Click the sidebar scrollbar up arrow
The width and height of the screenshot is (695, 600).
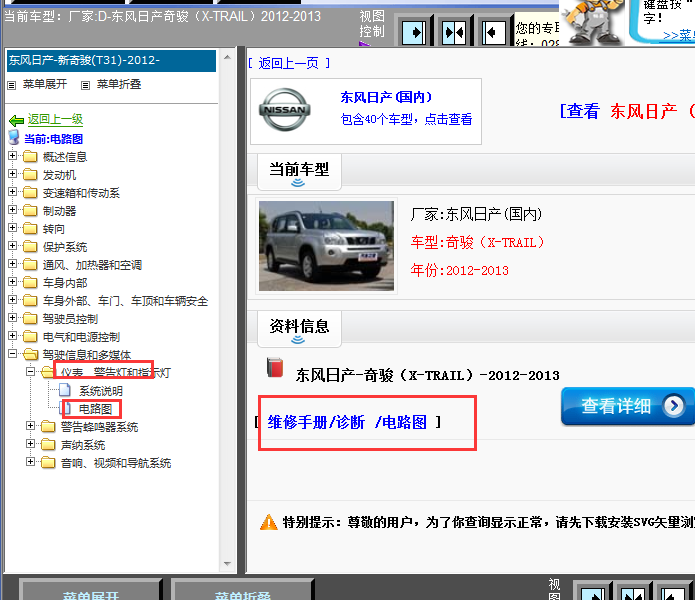(227, 57)
